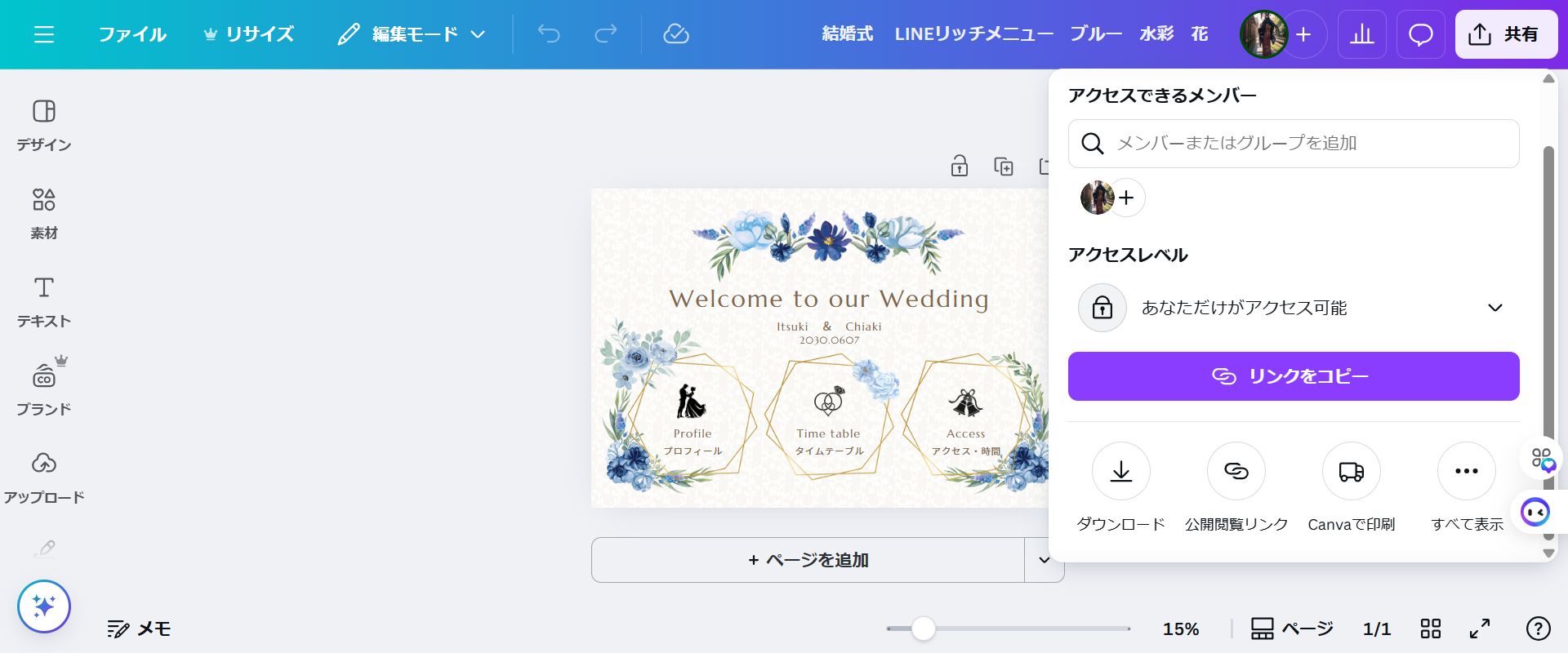The width and height of the screenshot is (1568, 653).
Task: Click the redo arrow icon
Action: pos(606,34)
